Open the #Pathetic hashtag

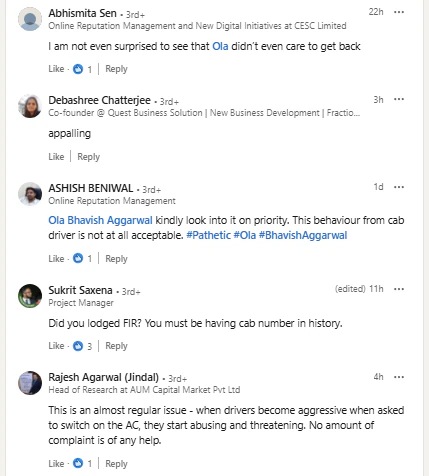[208, 235]
